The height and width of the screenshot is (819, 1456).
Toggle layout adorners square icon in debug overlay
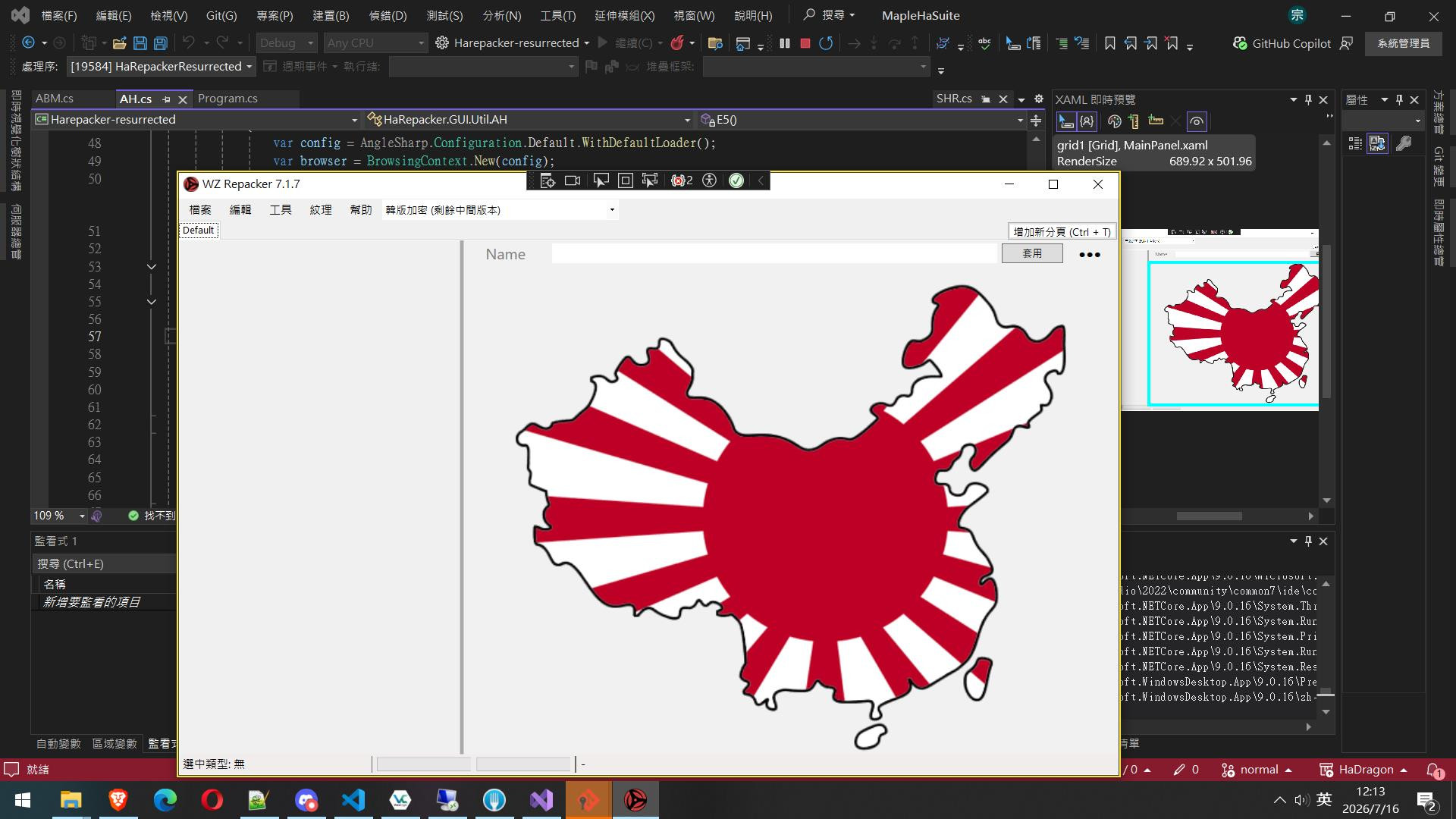point(626,180)
